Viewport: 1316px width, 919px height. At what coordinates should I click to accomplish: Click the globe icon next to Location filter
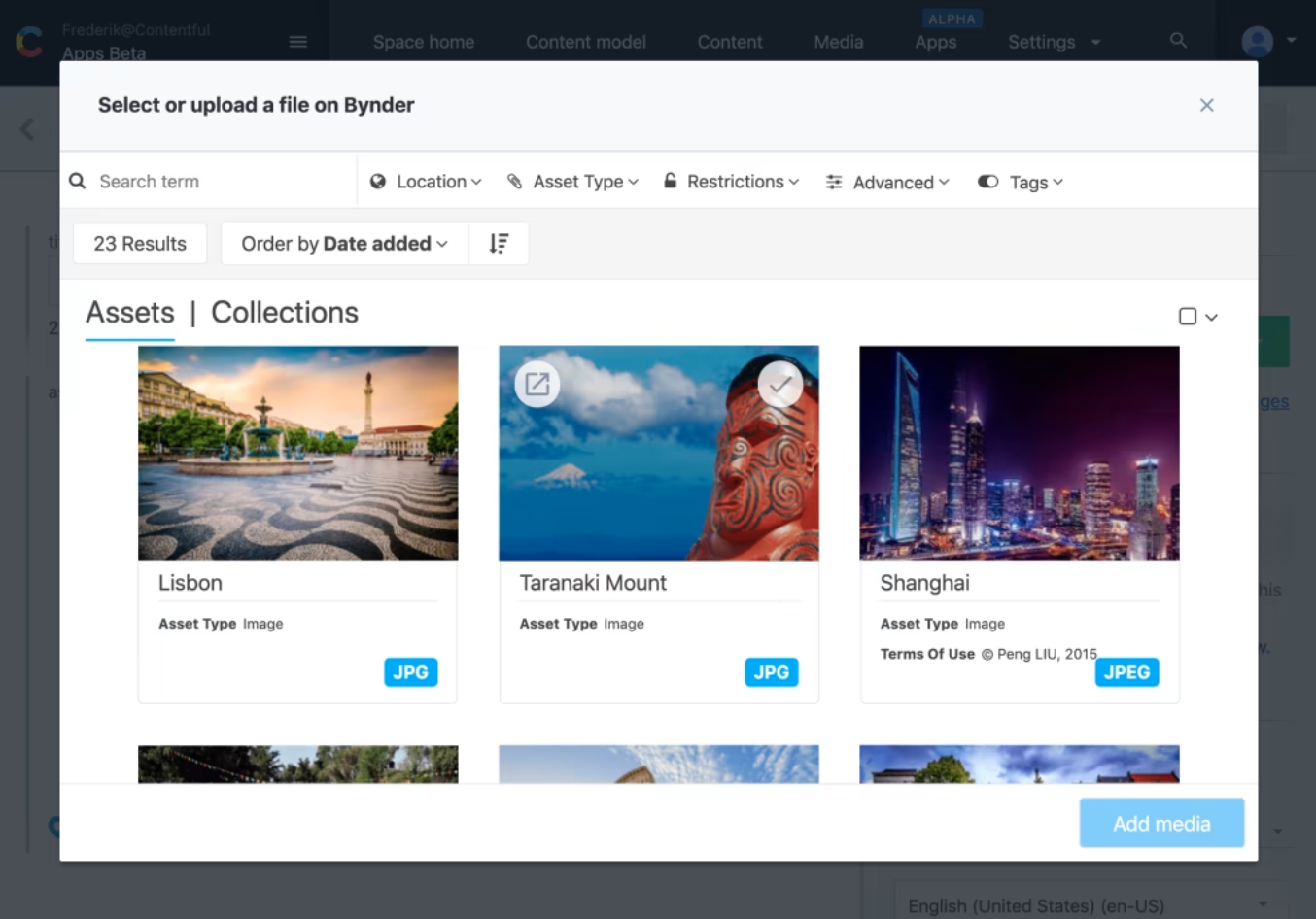(378, 182)
